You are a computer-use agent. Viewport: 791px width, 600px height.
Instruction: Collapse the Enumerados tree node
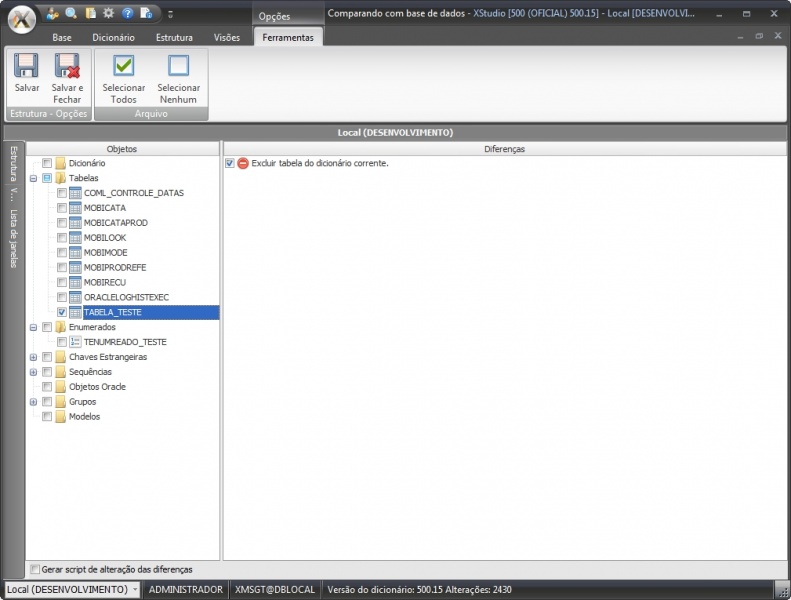(33, 327)
